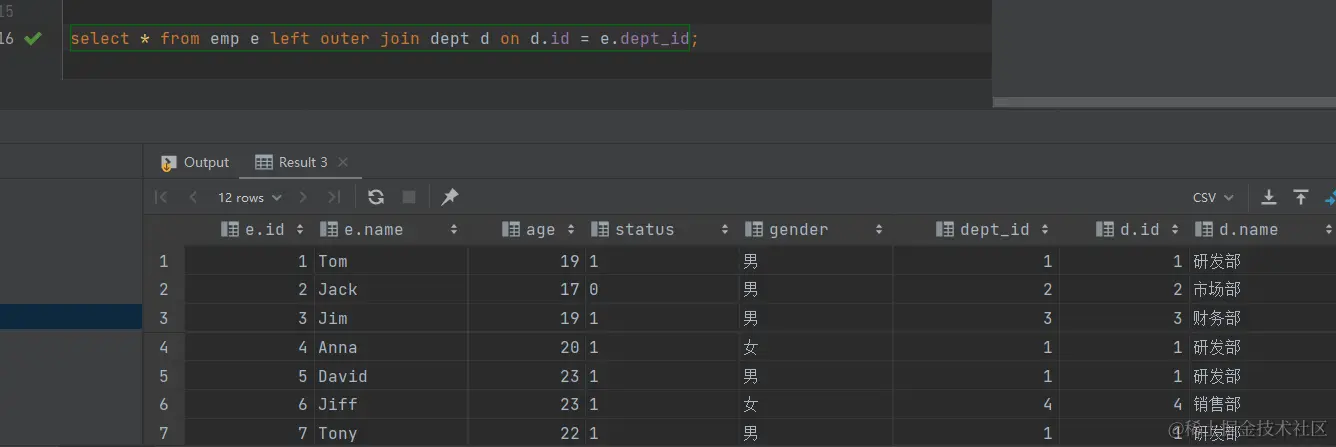Click d.name cell '销售部' in Jiff's row
Viewport: 1336px width, 447px height.
[x=1262, y=404]
